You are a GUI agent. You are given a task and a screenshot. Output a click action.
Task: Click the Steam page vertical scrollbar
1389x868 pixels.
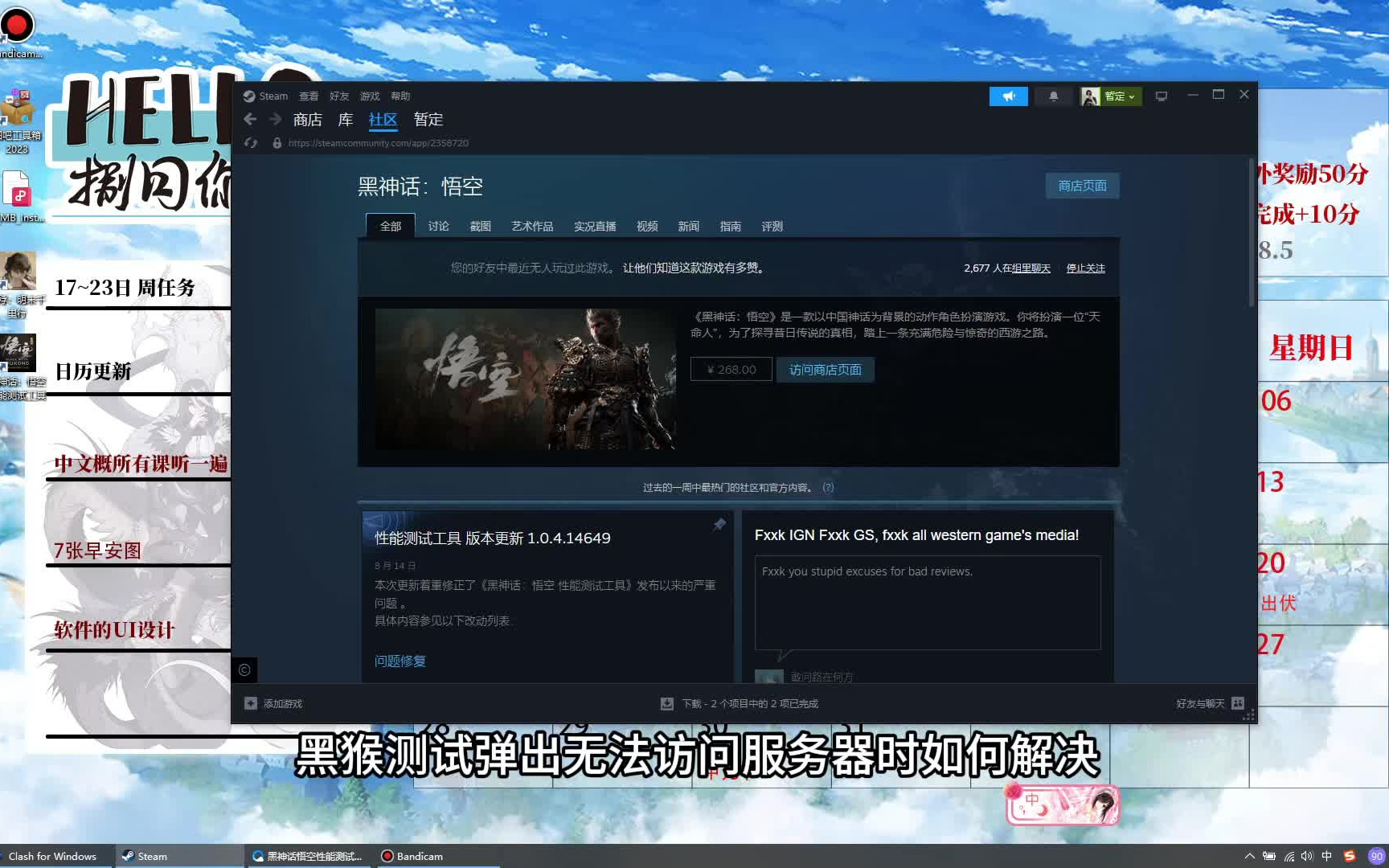(1252, 233)
